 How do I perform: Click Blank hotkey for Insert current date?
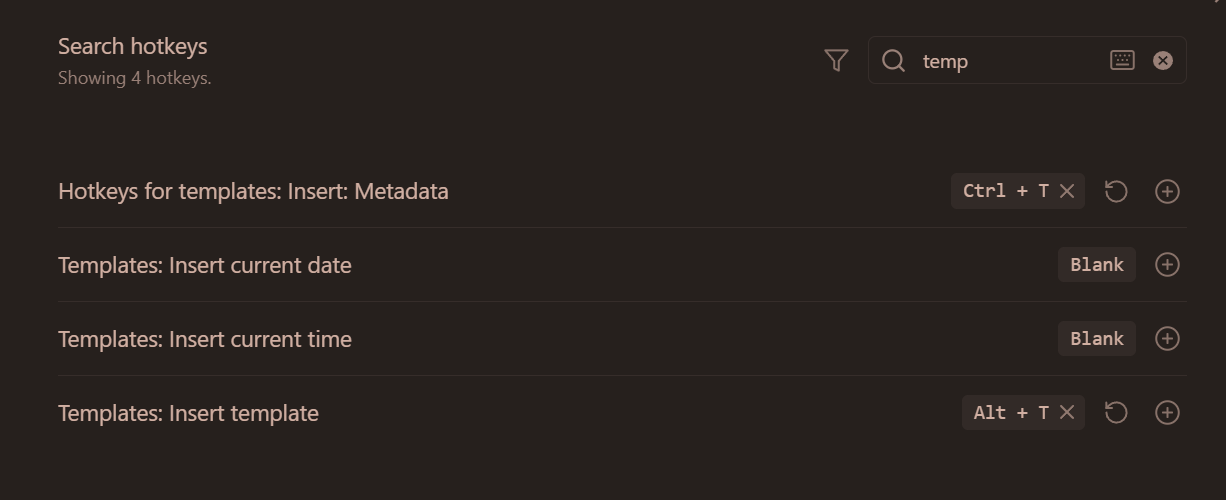(1096, 265)
